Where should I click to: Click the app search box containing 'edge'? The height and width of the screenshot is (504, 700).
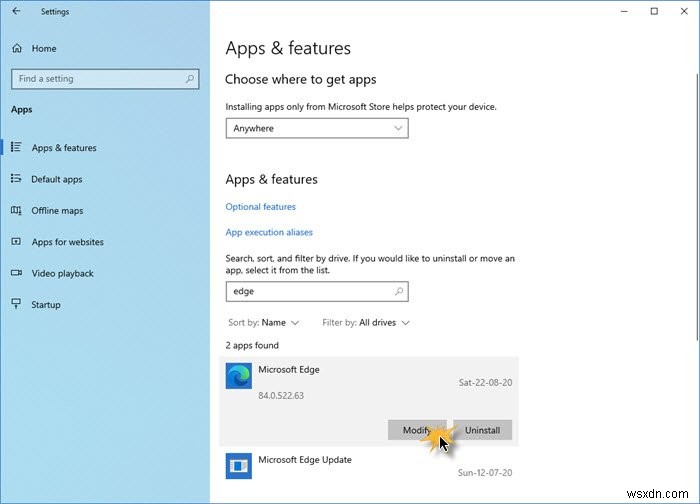point(317,292)
